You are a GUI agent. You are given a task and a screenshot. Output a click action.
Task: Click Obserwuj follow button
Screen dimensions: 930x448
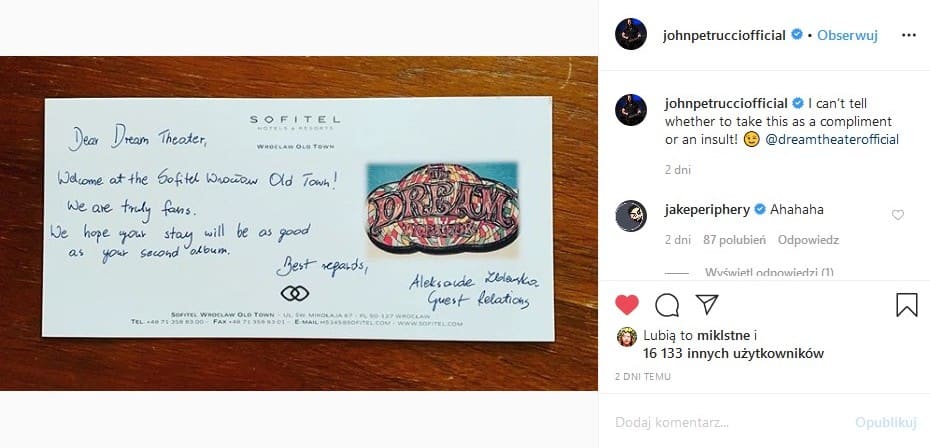pos(848,36)
